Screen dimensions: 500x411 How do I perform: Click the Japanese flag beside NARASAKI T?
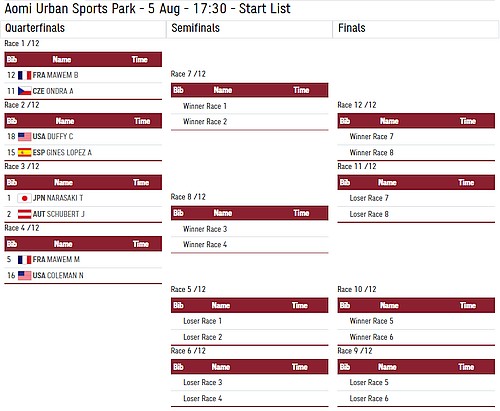(x=24, y=198)
